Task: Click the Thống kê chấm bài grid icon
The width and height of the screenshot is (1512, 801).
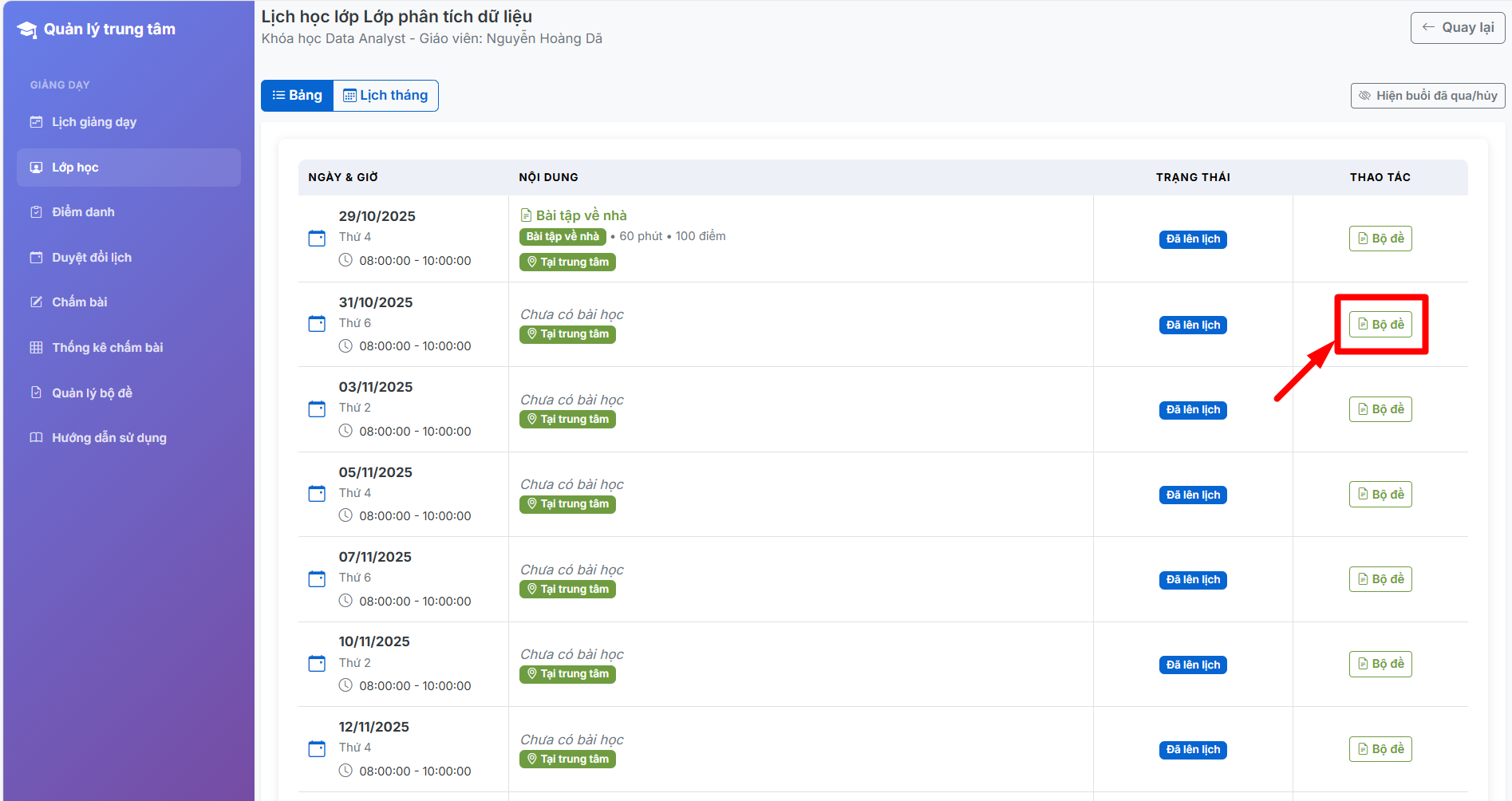Action: (x=36, y=348)
